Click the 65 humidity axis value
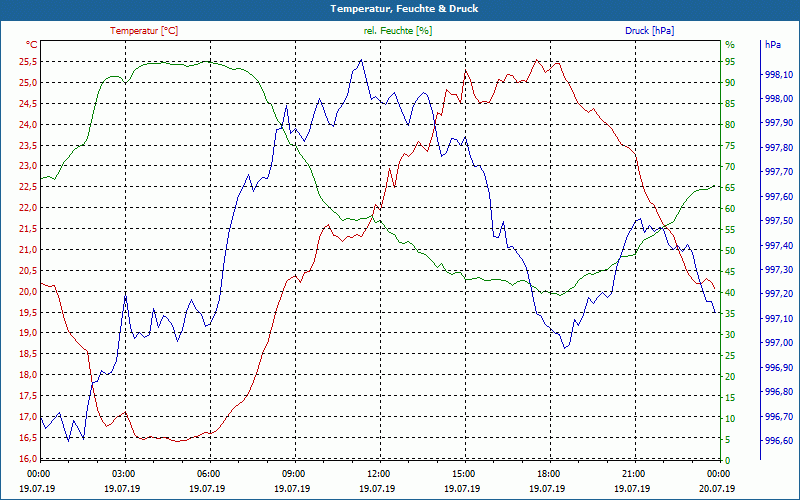Viewport: 800px width, 500px height. (x=730, y=188)
